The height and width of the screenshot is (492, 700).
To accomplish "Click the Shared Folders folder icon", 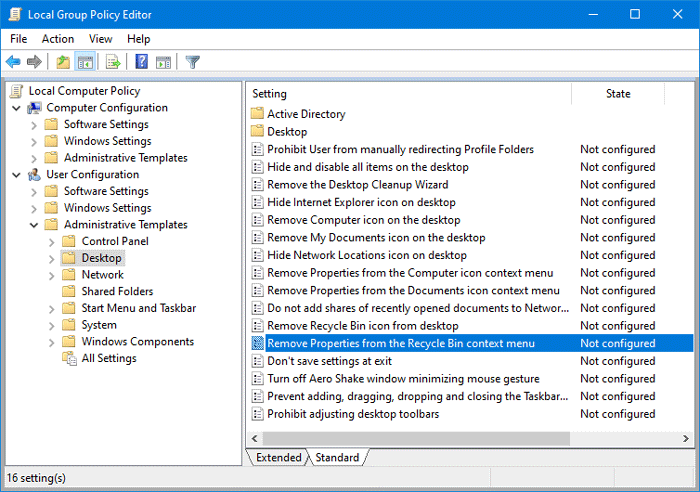I will [x=69, y=292].
